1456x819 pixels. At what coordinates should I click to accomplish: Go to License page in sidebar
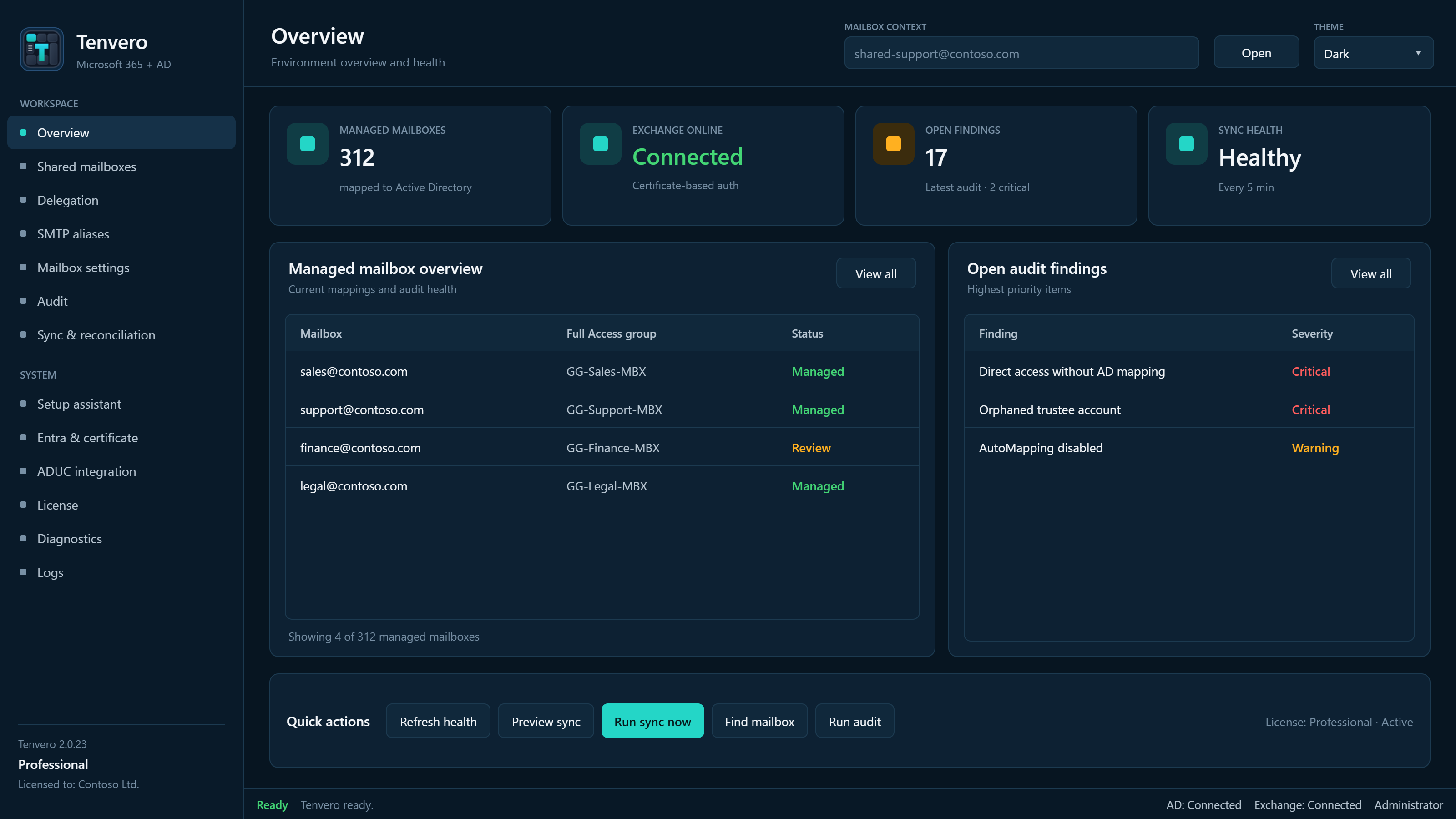121,505
